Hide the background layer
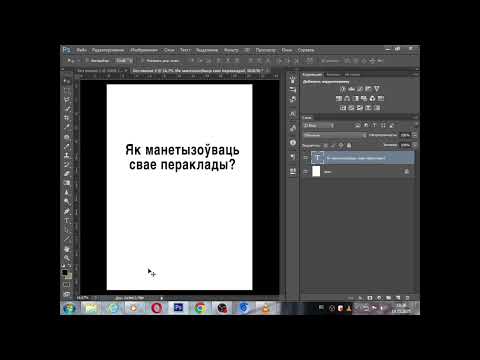480x360 pixels. click(x=306, y=172)
